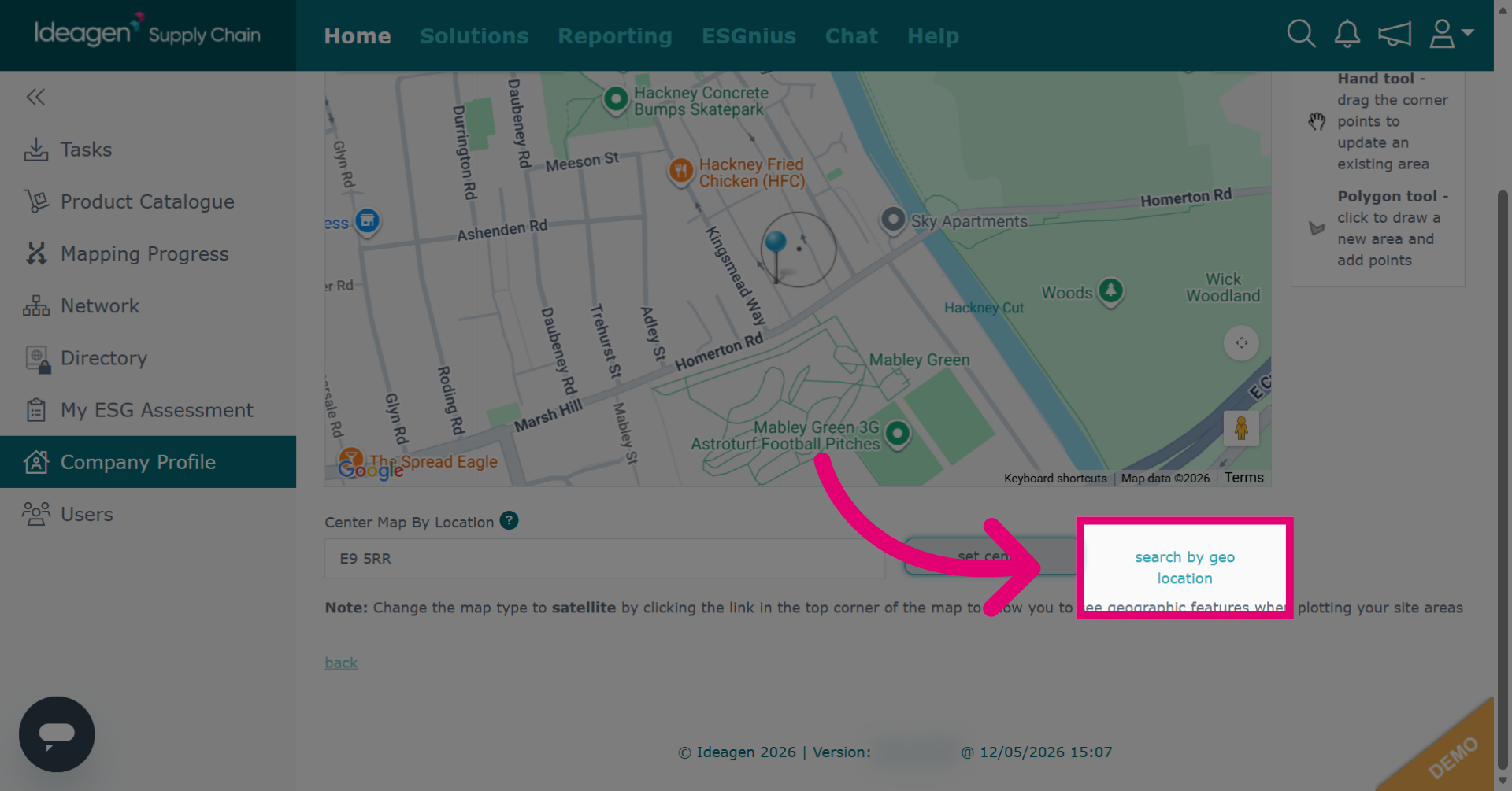Screen dimensions: 1512x791
Task: Select Company Profile in sidebar
Action: coord(148,462)
